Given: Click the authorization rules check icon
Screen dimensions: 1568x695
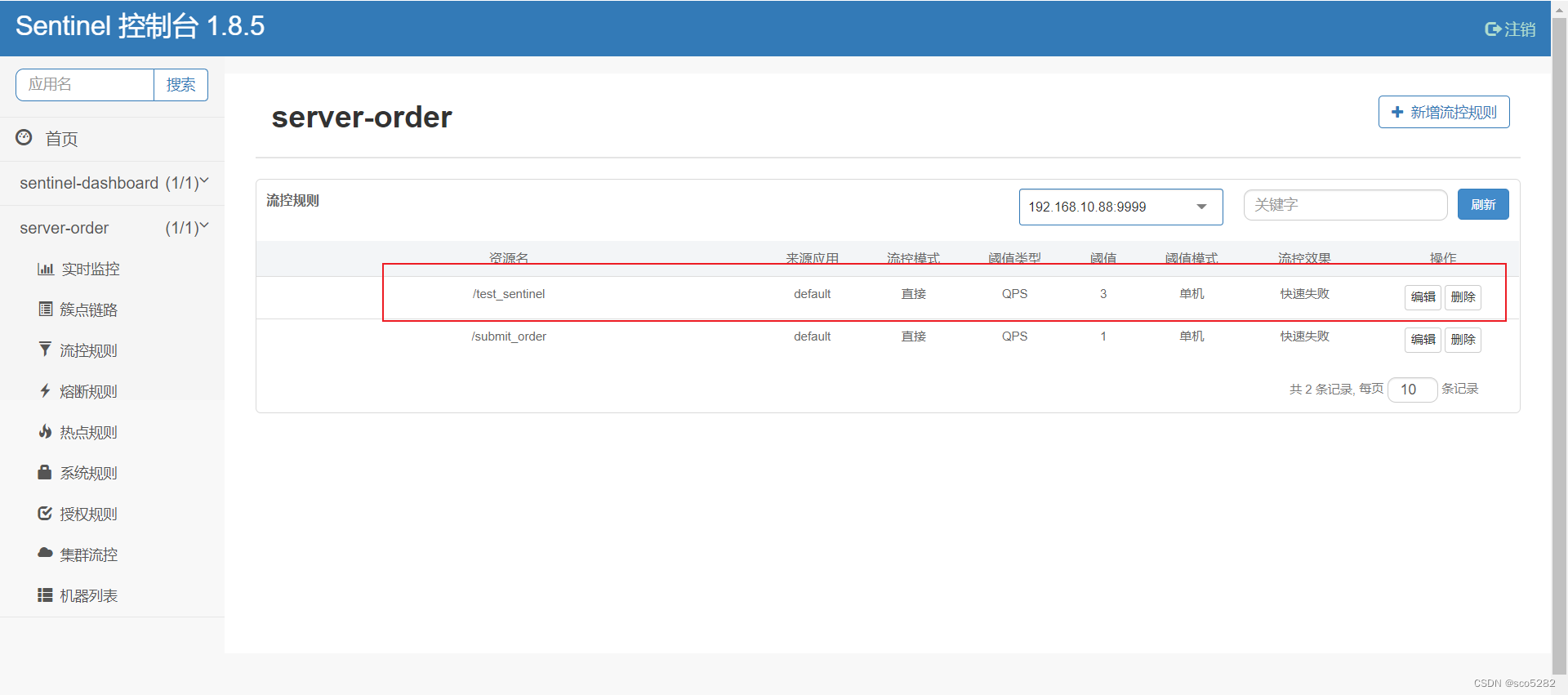Looking at the screenshot, I should (45, 513).
